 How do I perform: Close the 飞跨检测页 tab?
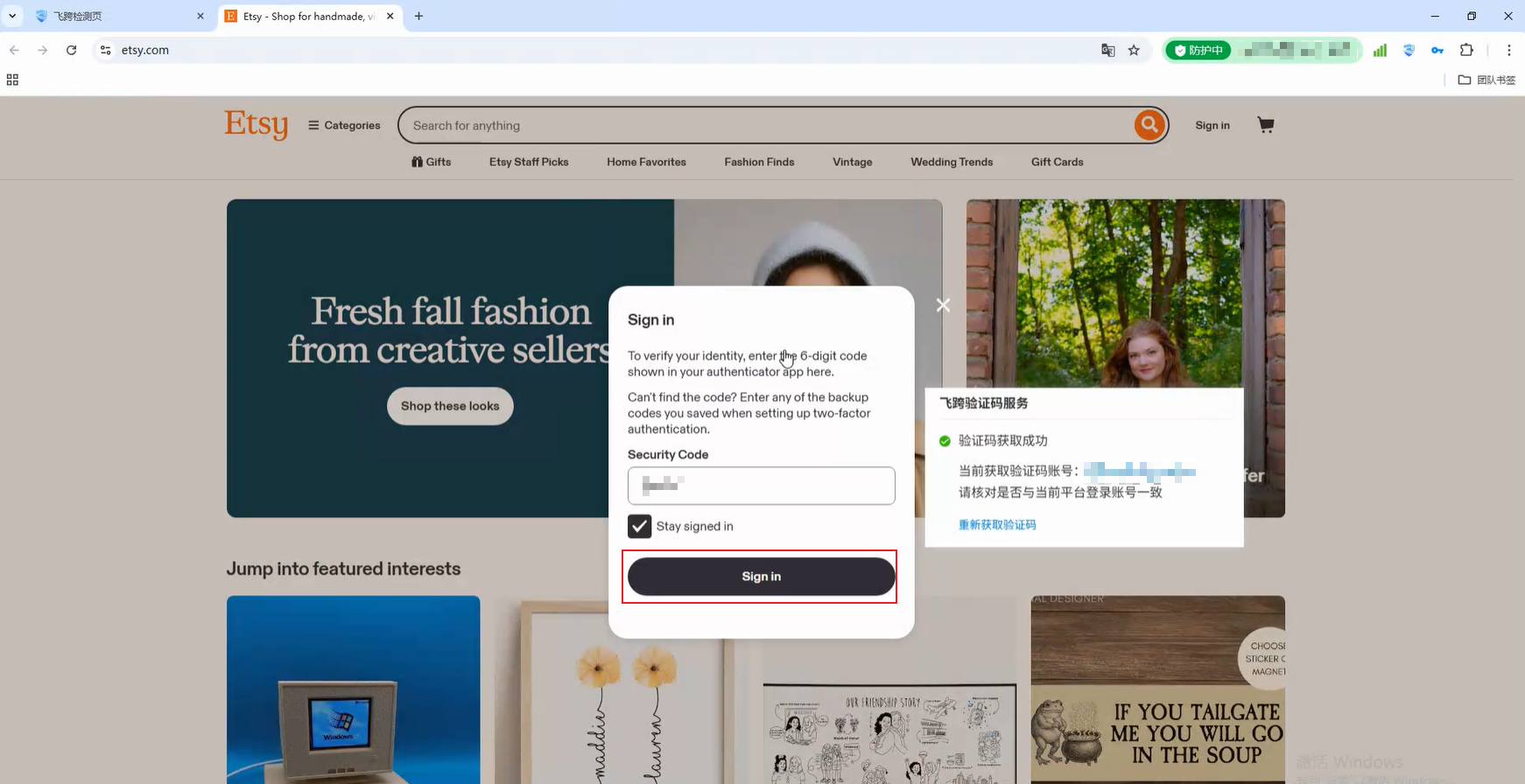pos(200,16)
